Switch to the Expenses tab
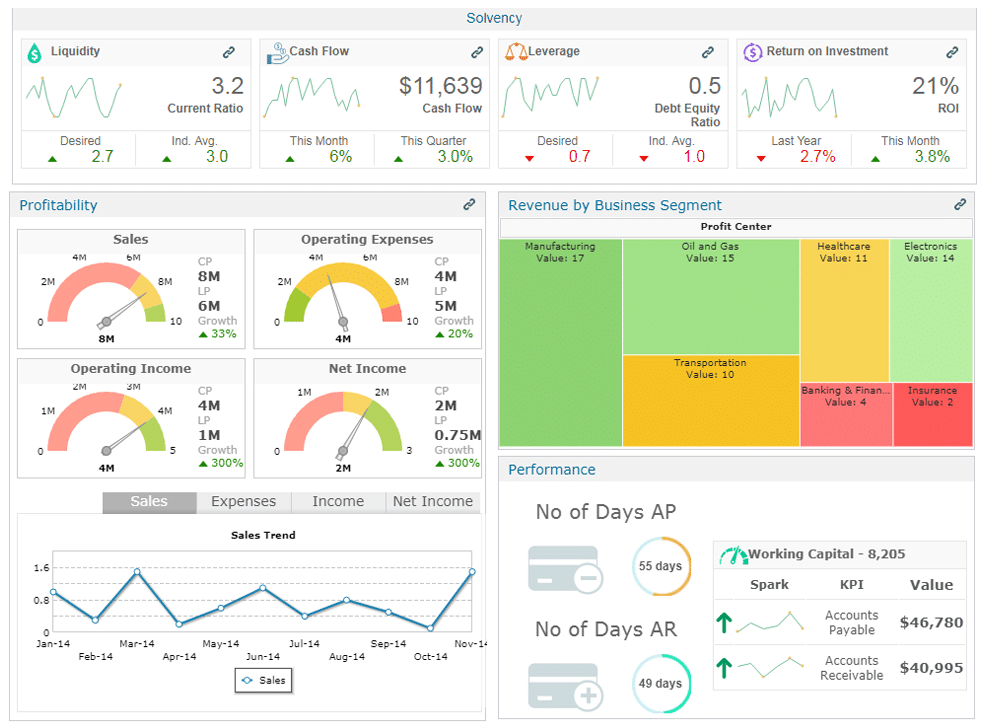The height and width of the screenshot is (728, 985). [x=243, y=502]
